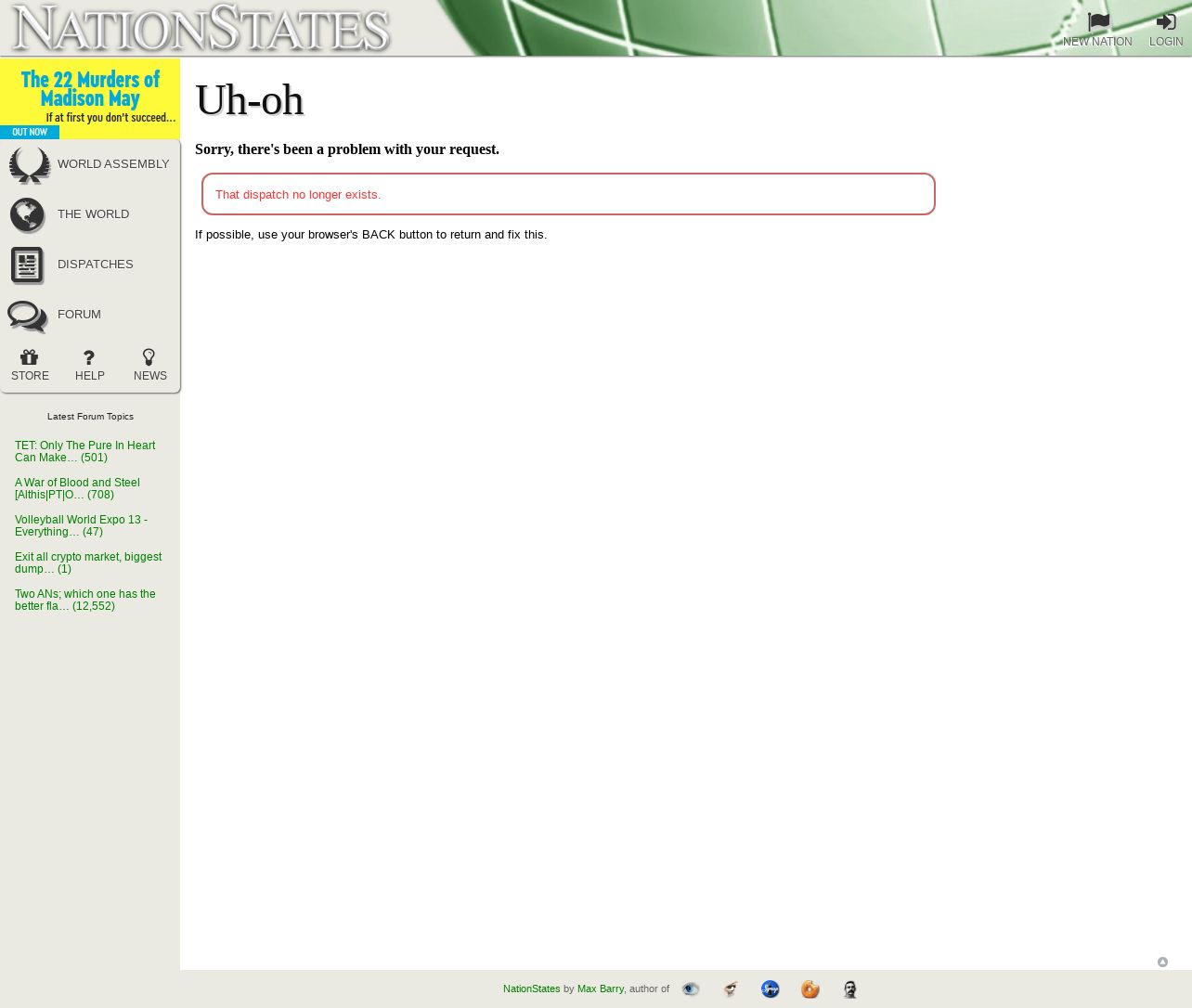Click the OUT NOW label on the ad
This screenshot has height=1008, width=1192.
[x=30, y=133]
